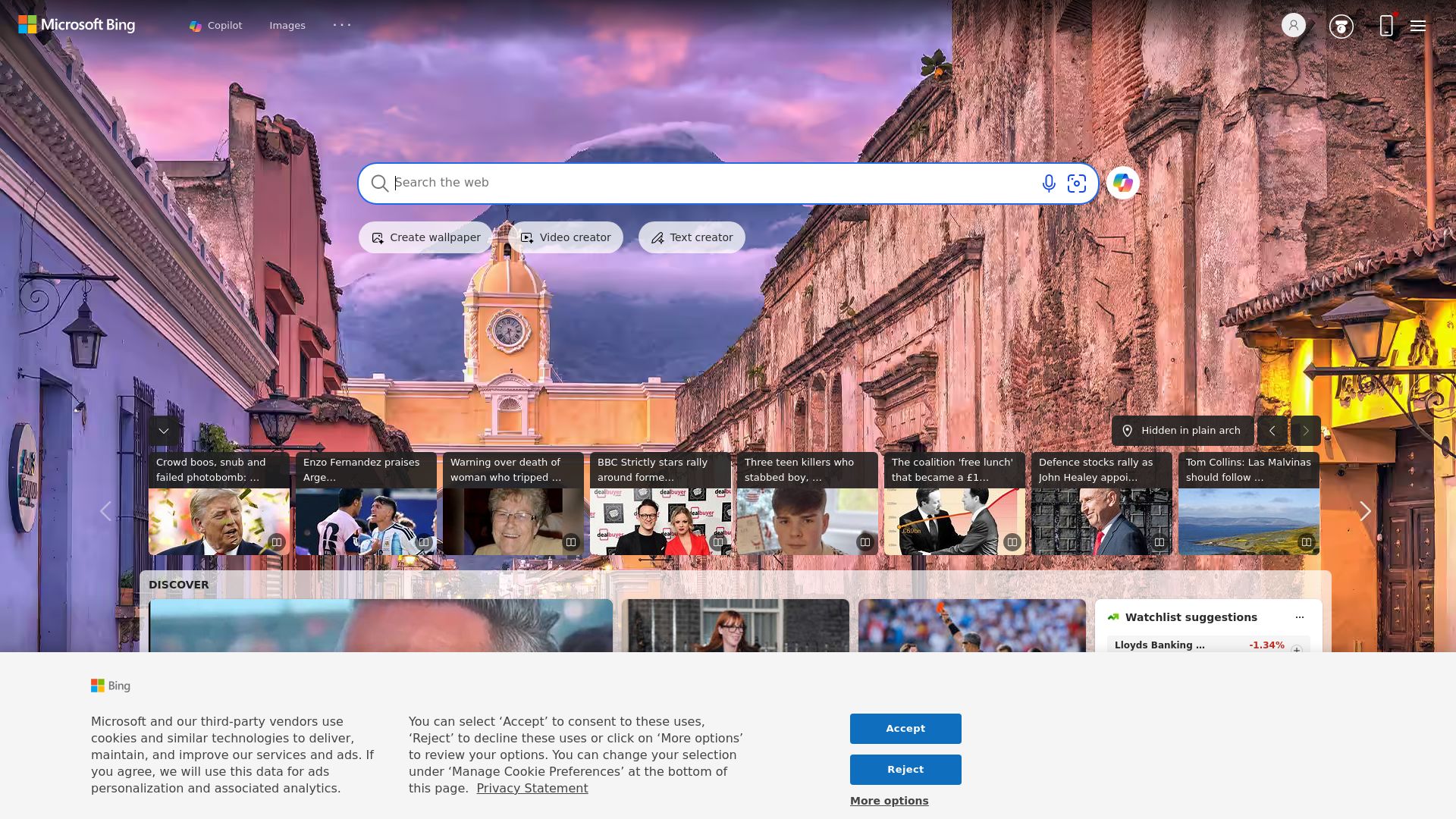
Task: Click the Microsoft Bing logo
Action: click(77, 25)
